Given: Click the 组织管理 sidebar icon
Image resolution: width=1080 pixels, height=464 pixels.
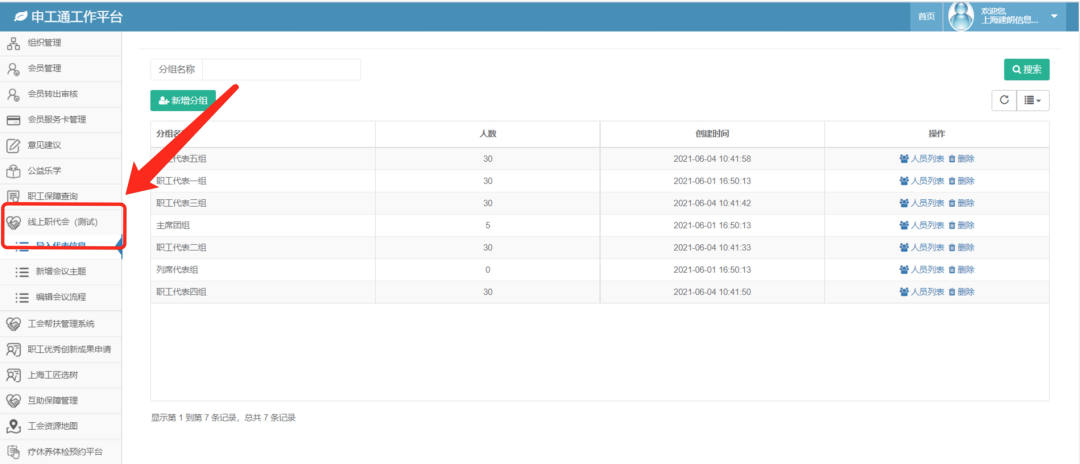Looking at the screenshot, I should tap(14, 43).
